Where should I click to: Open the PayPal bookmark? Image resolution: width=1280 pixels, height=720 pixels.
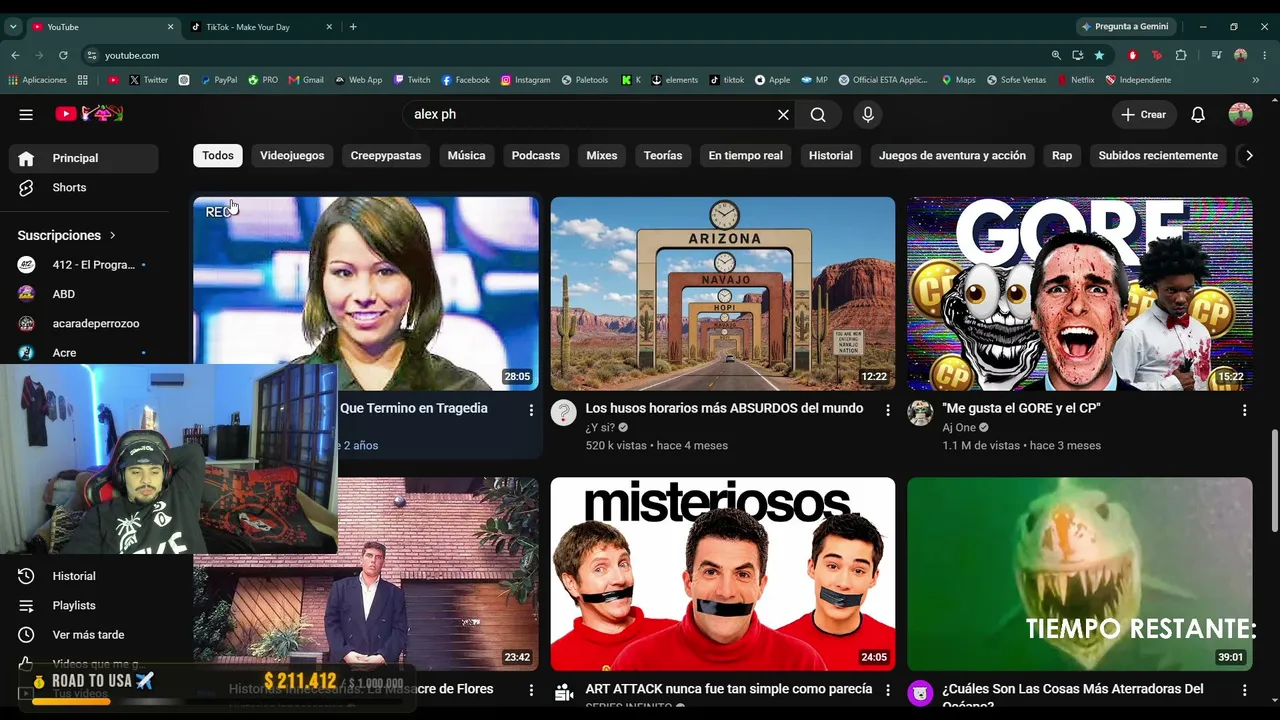tap(218, 80)
